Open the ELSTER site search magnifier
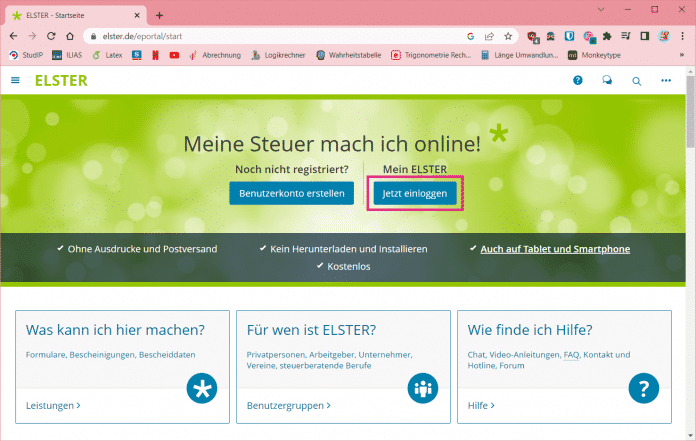The width and height of the screenshot is (696, 441). [x=637, y=81]
